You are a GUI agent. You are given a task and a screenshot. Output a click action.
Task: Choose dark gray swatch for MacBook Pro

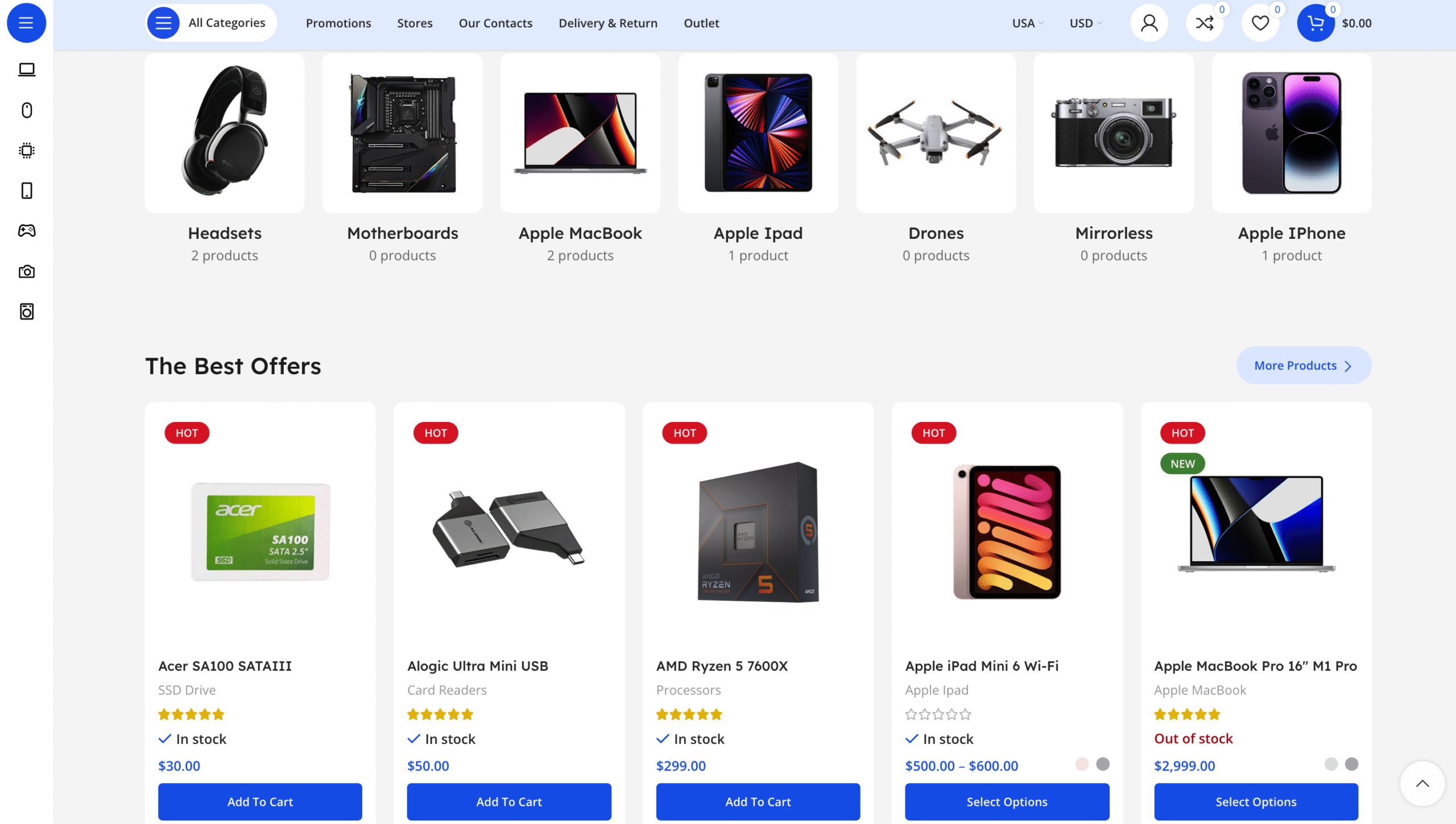(x=1351, y=764)
